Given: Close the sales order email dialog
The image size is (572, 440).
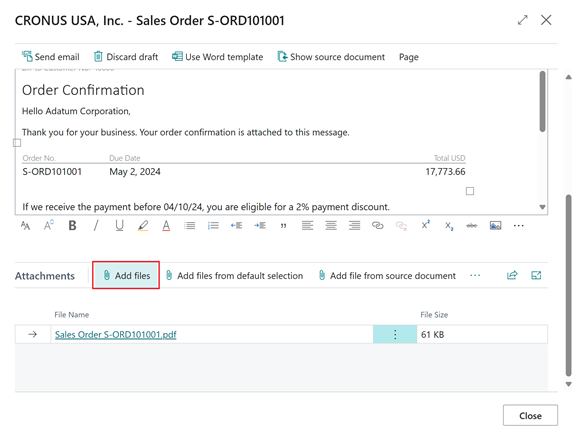Looking at the screenshot, I should (546, 20).
